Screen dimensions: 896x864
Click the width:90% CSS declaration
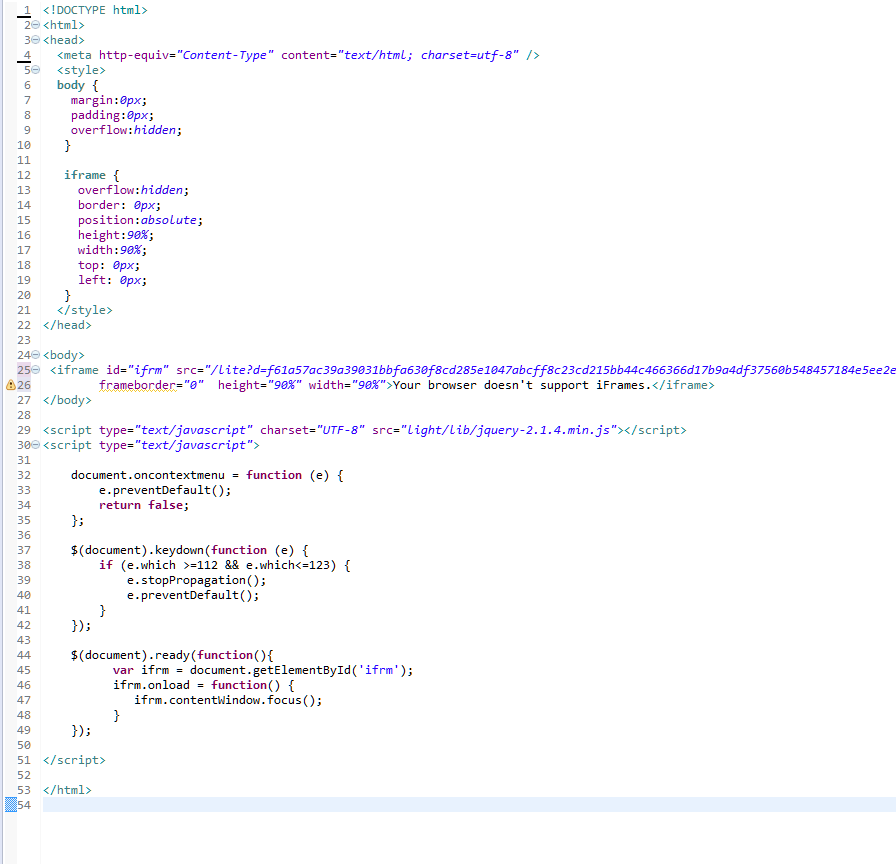(x=112, y=250)
